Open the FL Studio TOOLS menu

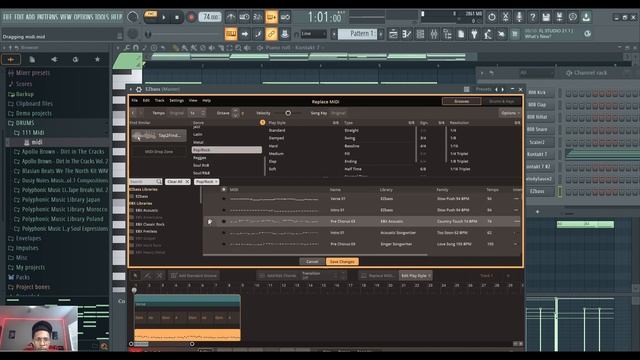click(102, 17)
